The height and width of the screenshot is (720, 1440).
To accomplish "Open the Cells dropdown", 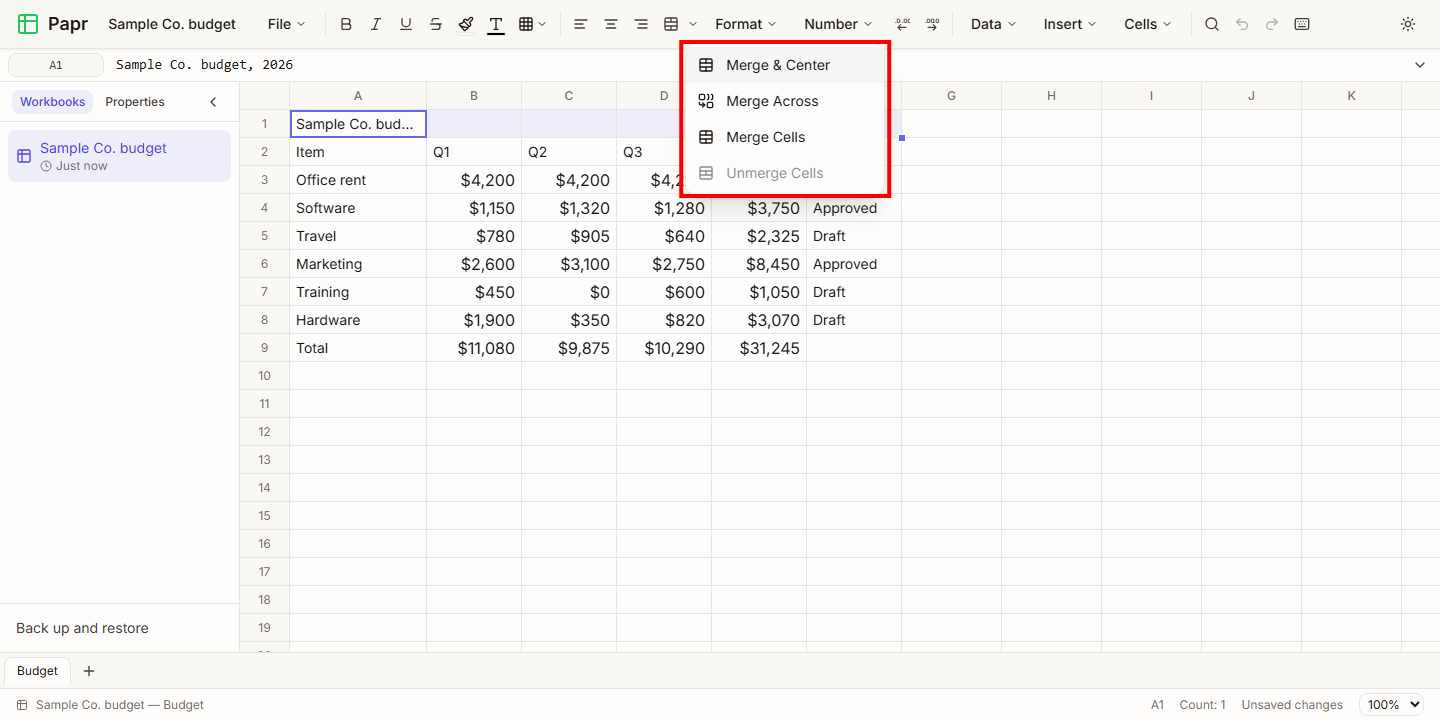I will click(x=1148, y=24).
